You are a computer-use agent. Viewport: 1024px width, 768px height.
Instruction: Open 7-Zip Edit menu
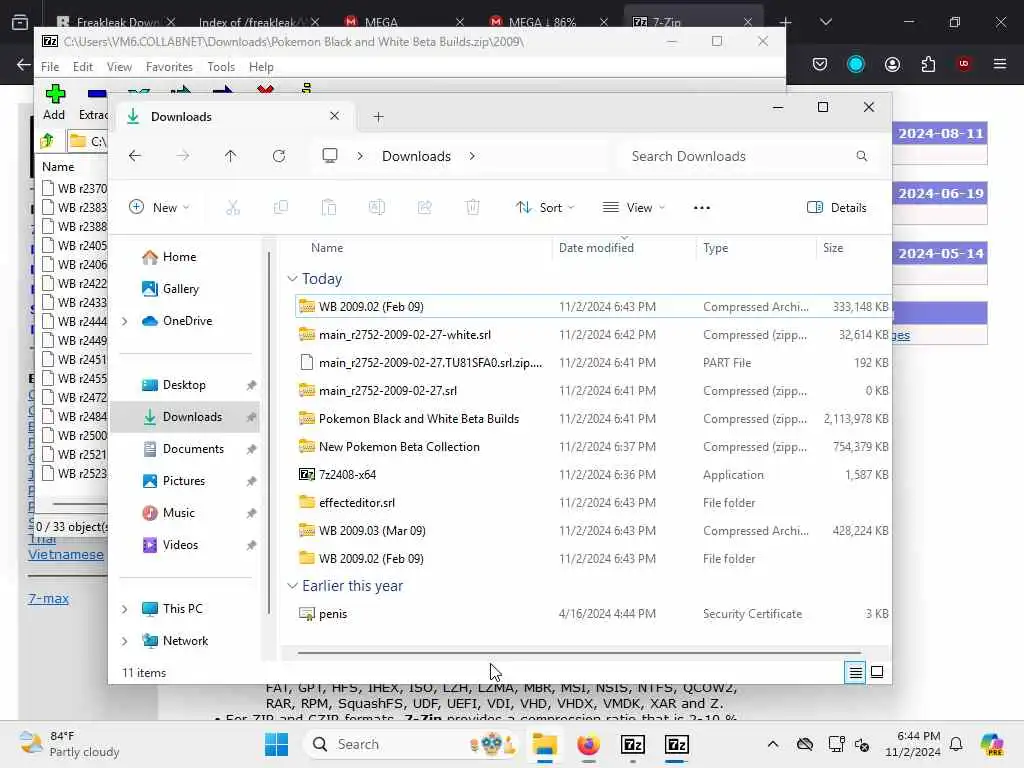(x=82, y=67)
